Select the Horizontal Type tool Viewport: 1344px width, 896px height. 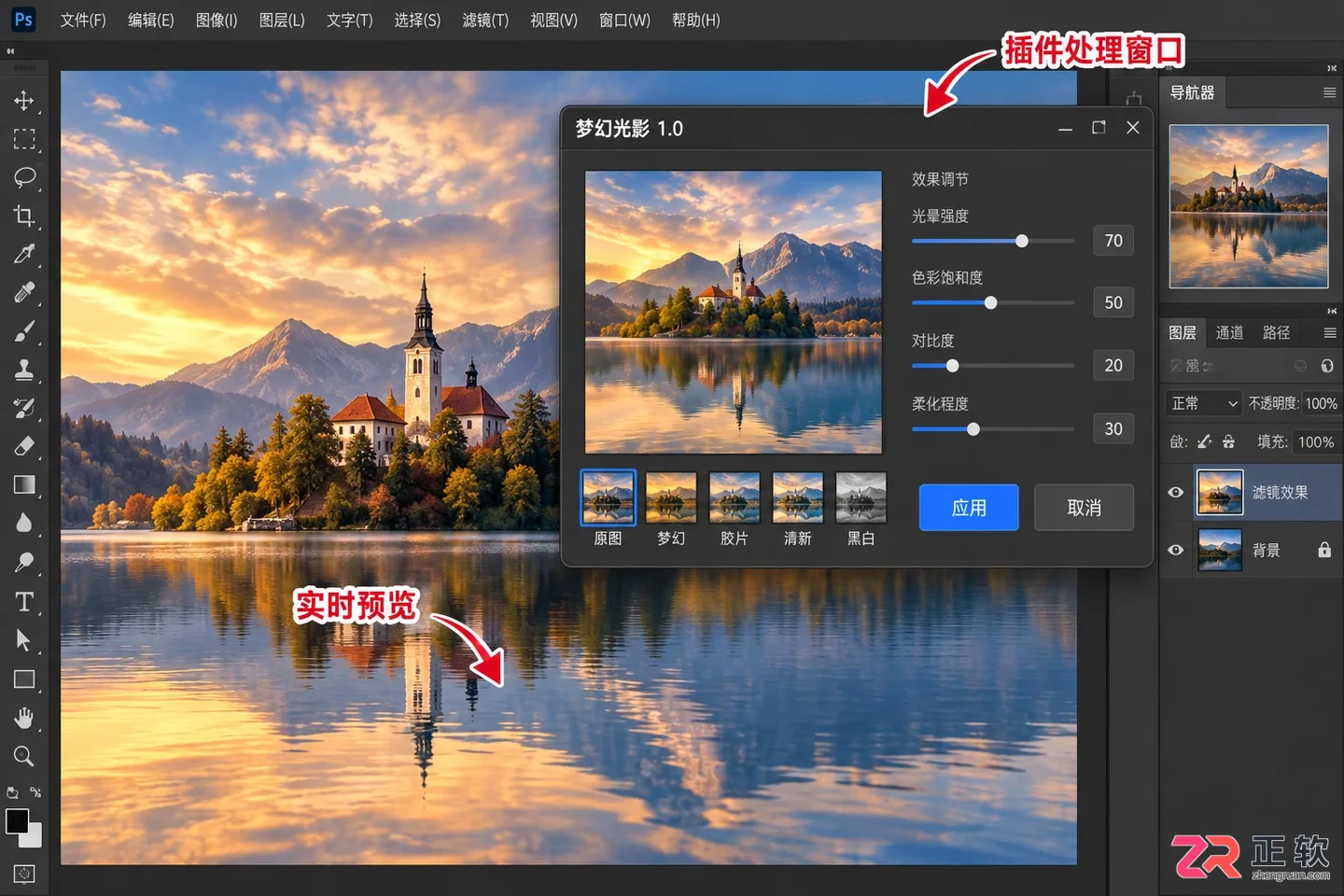pos(24,602)
